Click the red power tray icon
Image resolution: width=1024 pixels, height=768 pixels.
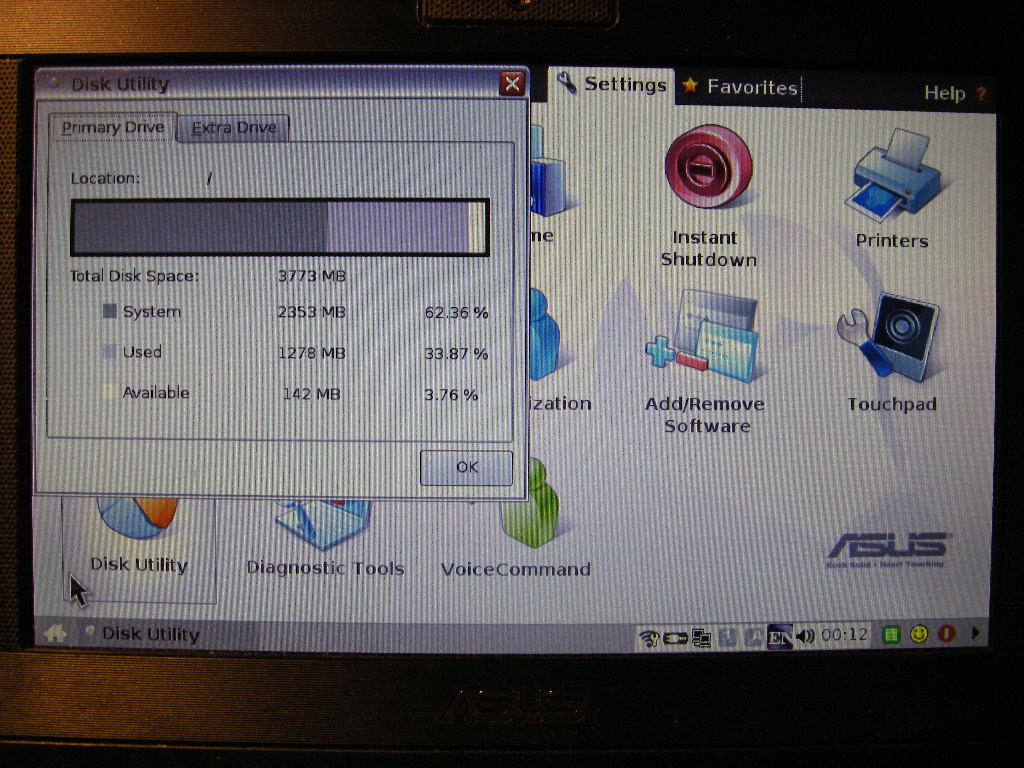pos(946,633)
